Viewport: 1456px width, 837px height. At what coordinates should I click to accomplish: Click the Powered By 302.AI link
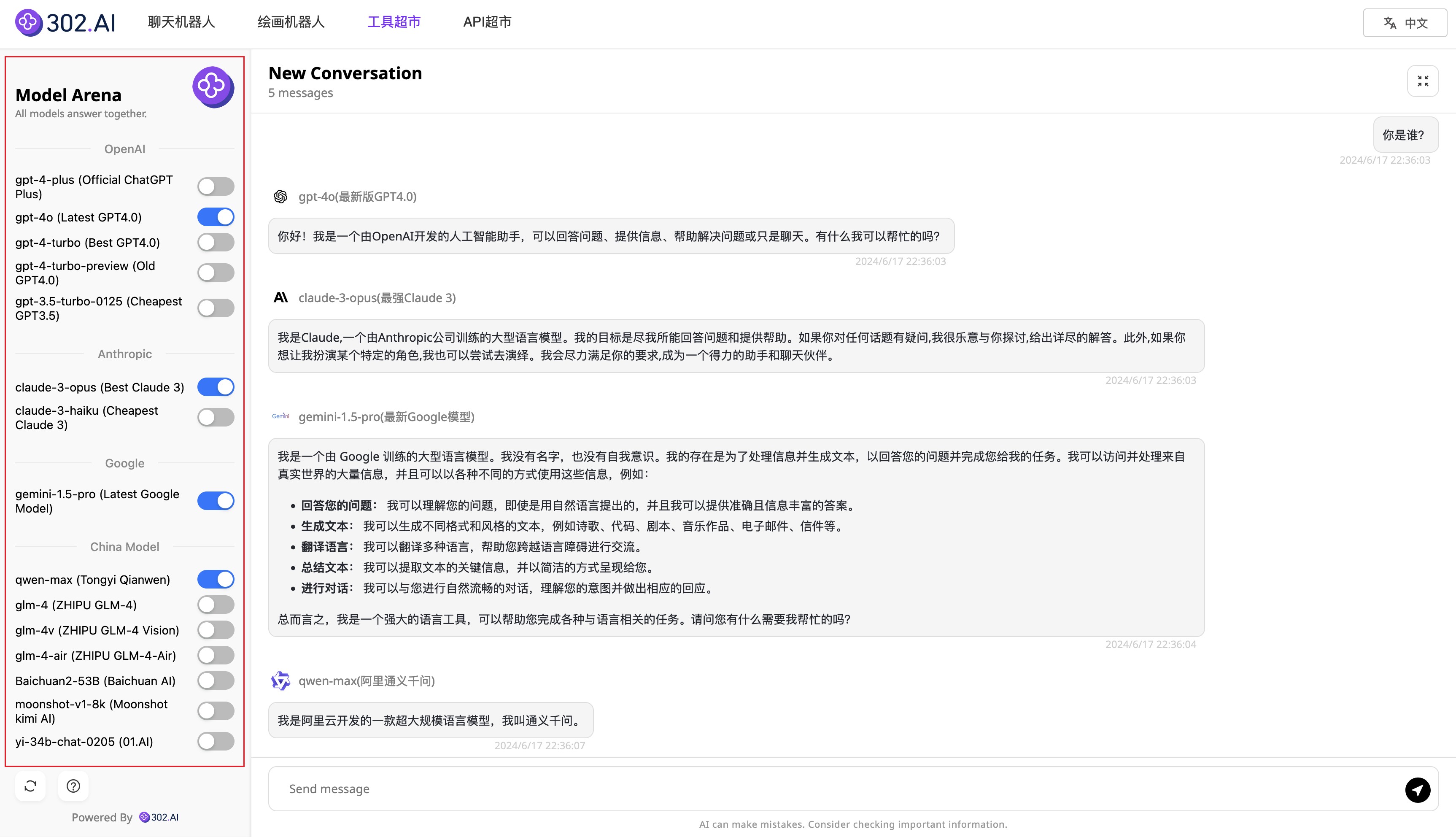[x=125, y=817]
